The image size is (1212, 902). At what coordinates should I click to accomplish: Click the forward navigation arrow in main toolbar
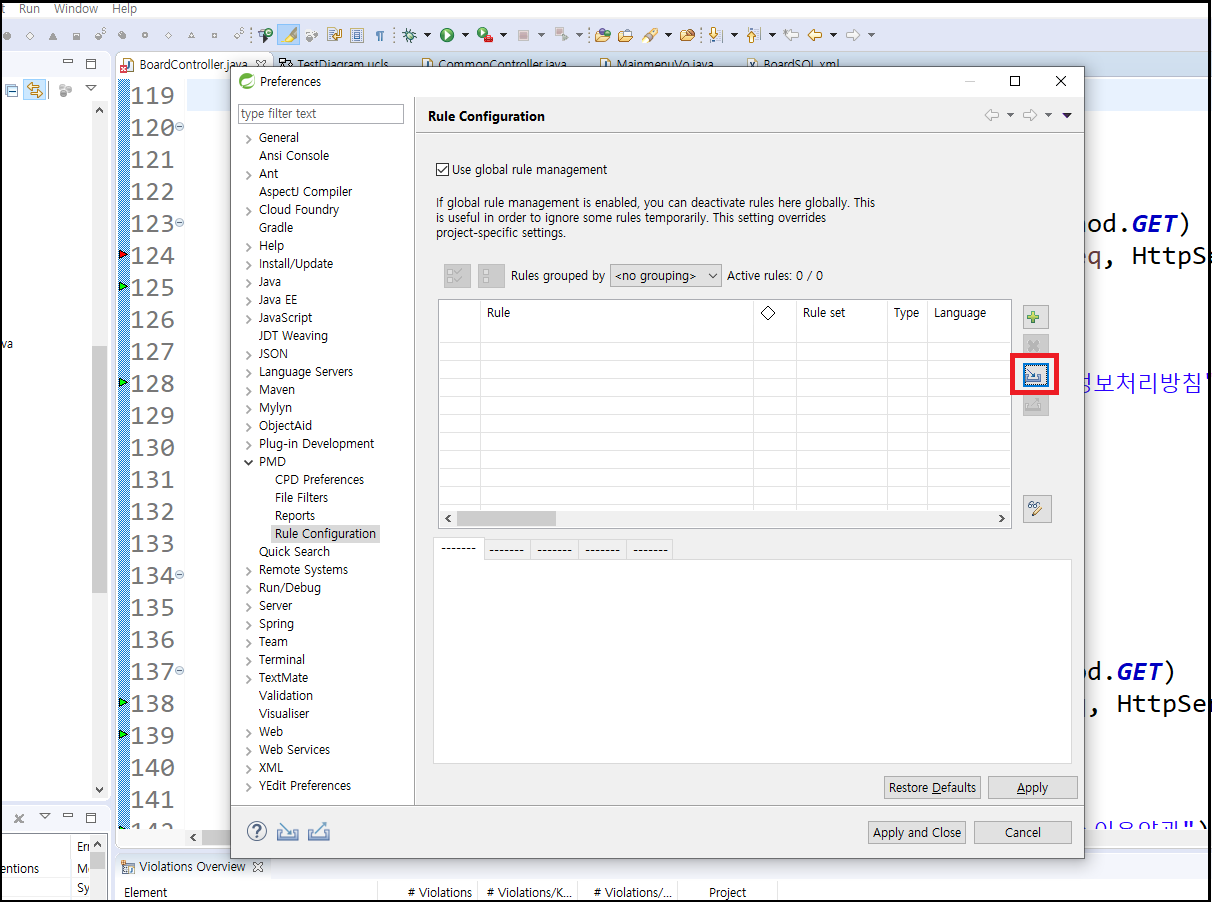click(x=853, y=35)
